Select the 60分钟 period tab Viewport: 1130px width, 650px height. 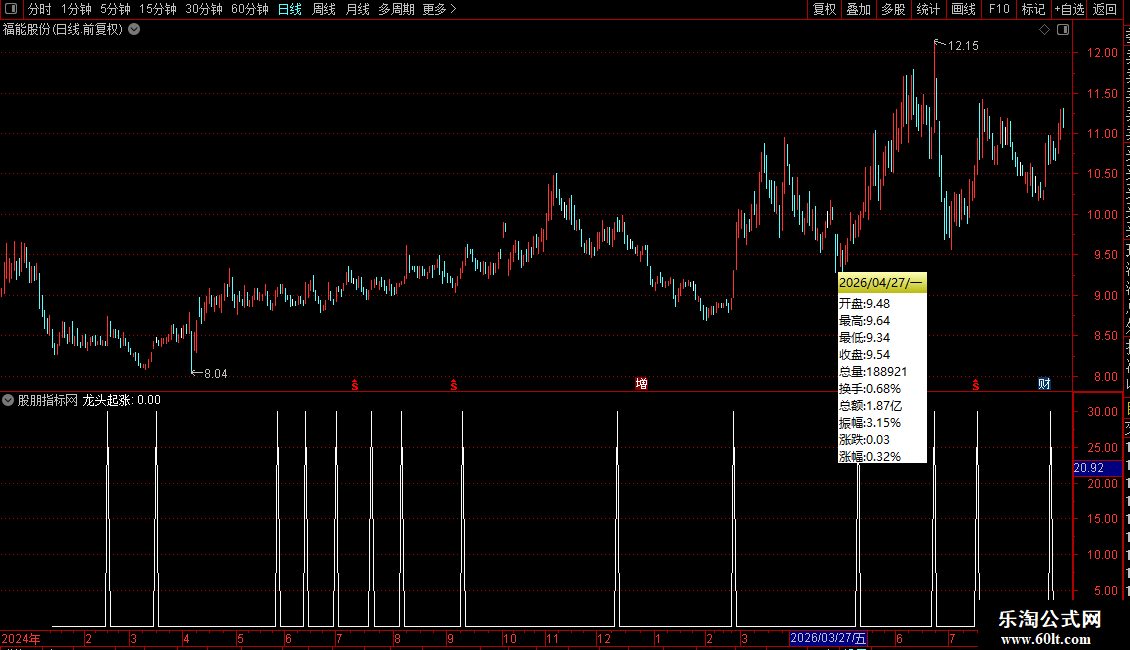249,9
